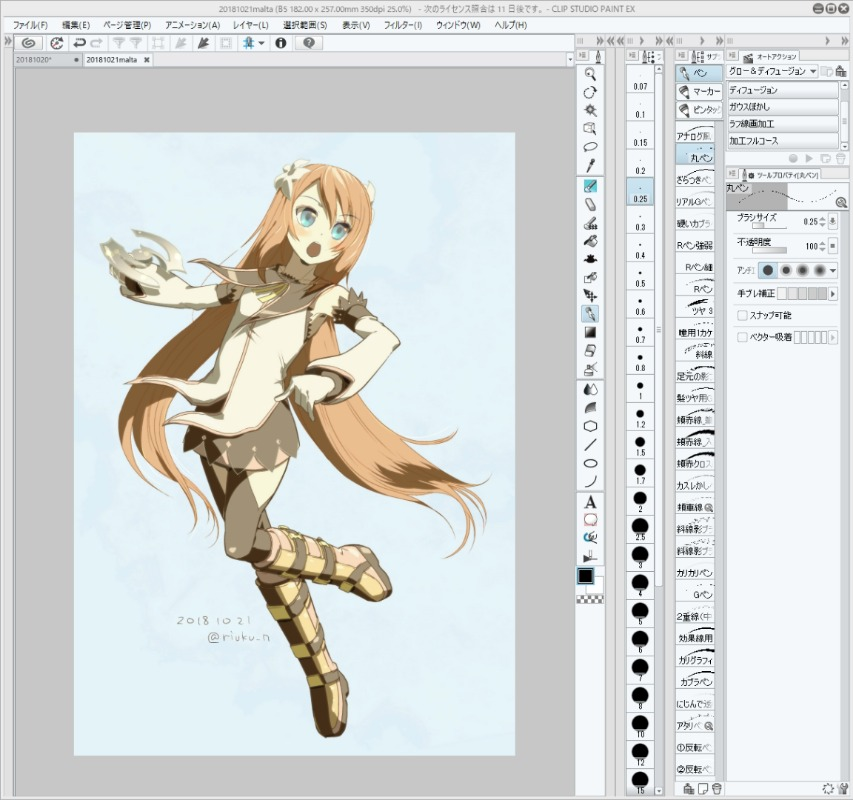This screenshot has width=853, height=800.
Task: Open the フィルター(I) menu
Action: pos(403,25)
